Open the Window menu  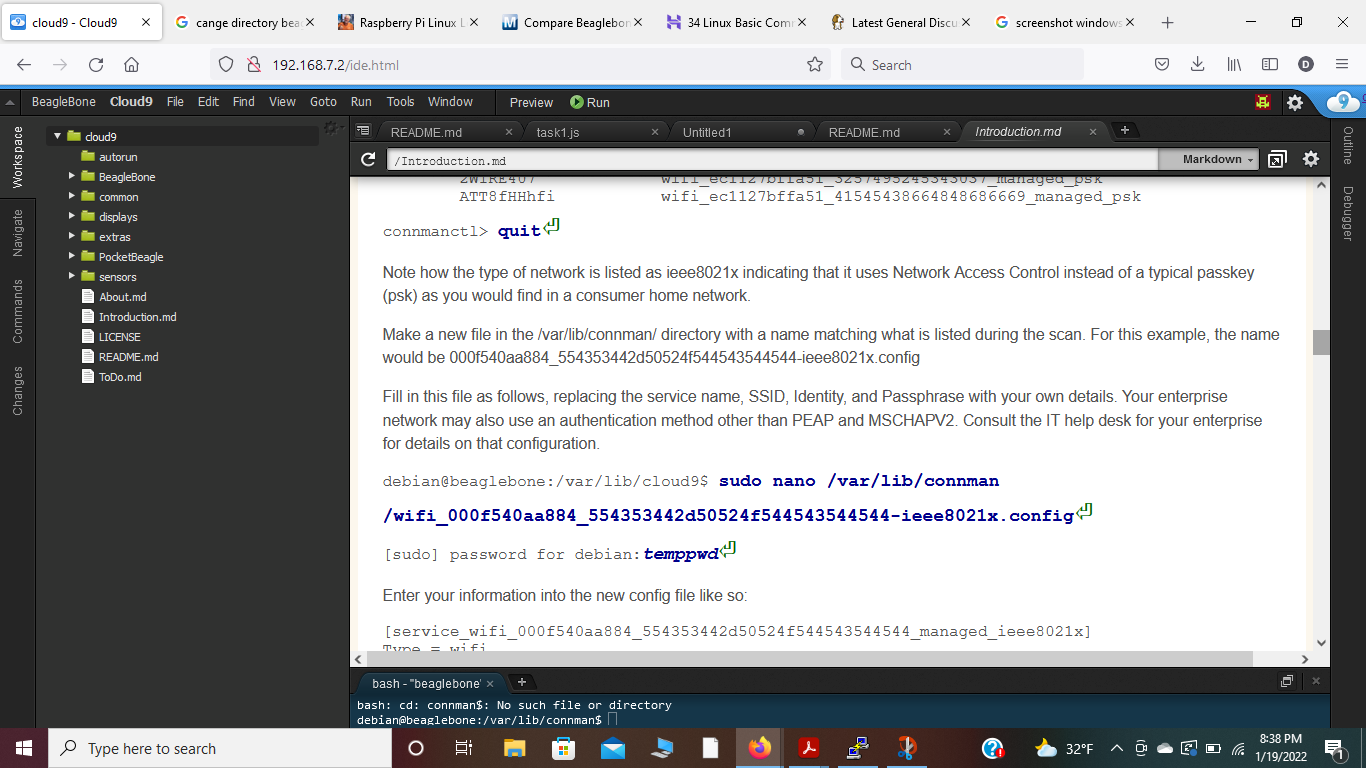pyautogui.click(x=450, y=102)
